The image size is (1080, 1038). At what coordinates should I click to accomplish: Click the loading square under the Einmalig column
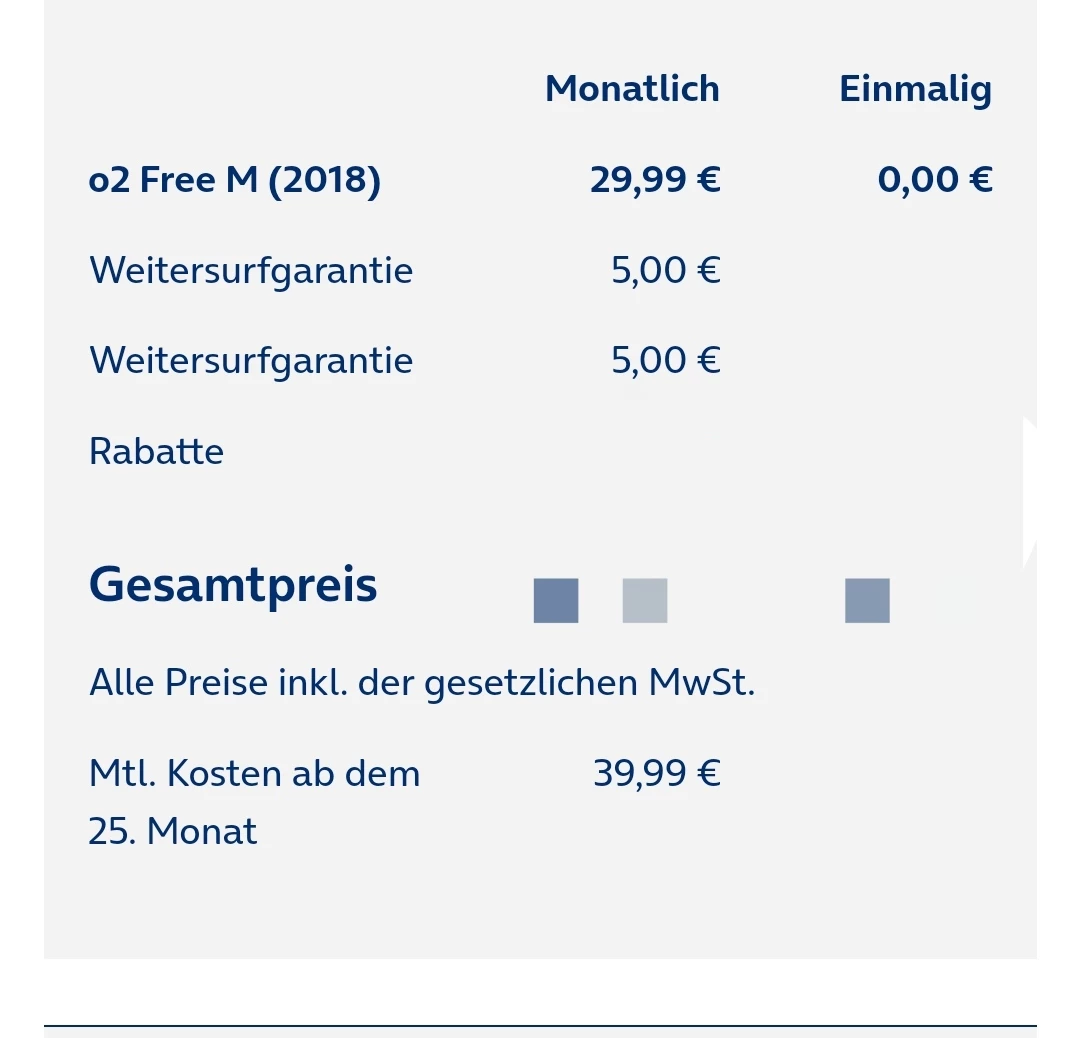[867, 601]
